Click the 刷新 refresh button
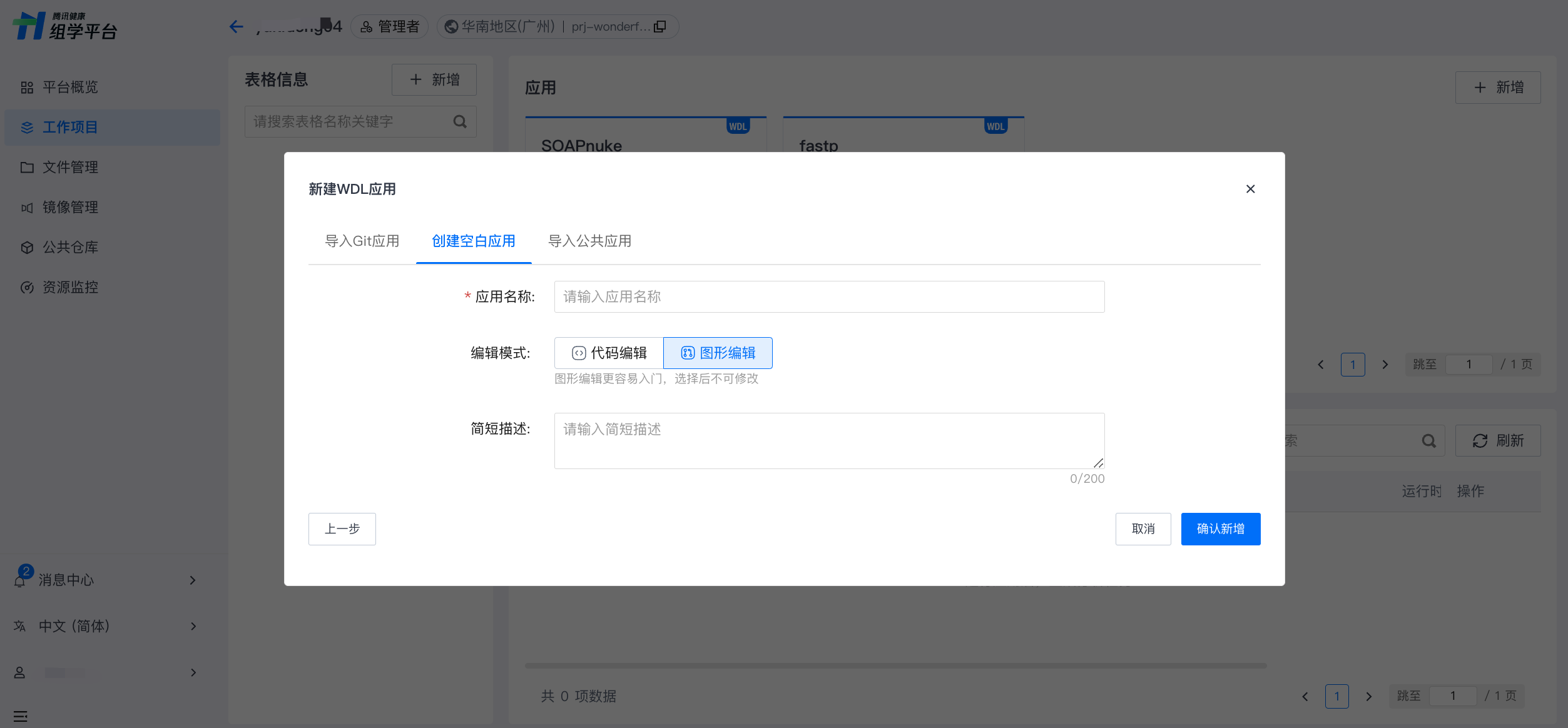The image size is (1568, 728). [x=1497, y=441]
